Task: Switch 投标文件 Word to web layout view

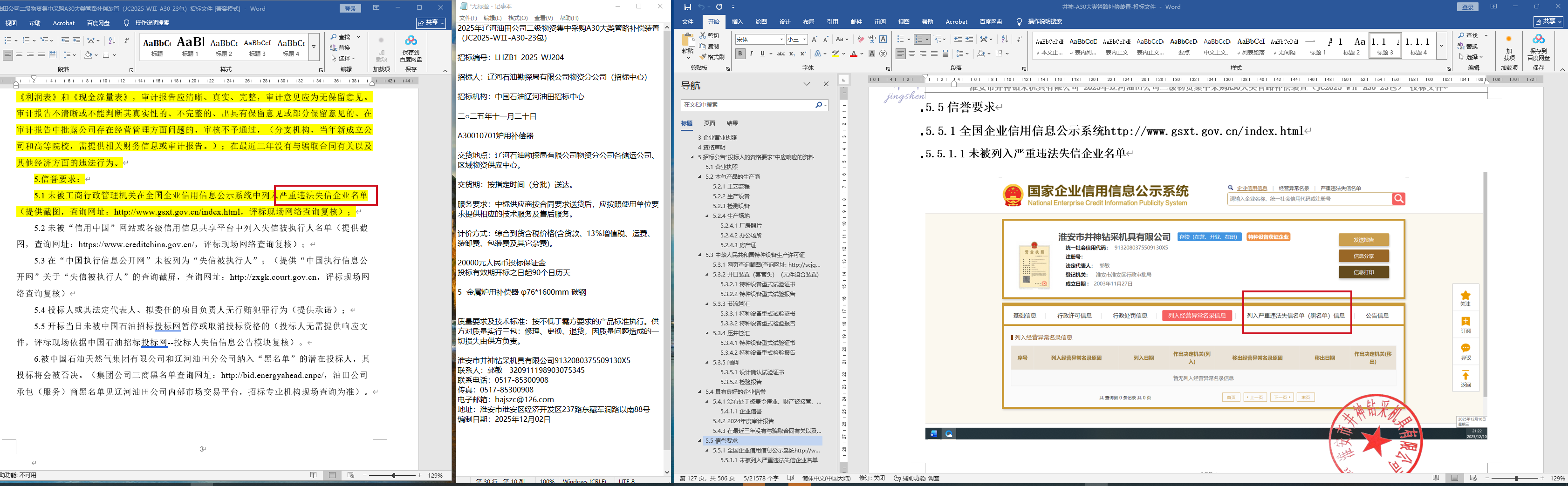Action: [x=1473, y=478]
